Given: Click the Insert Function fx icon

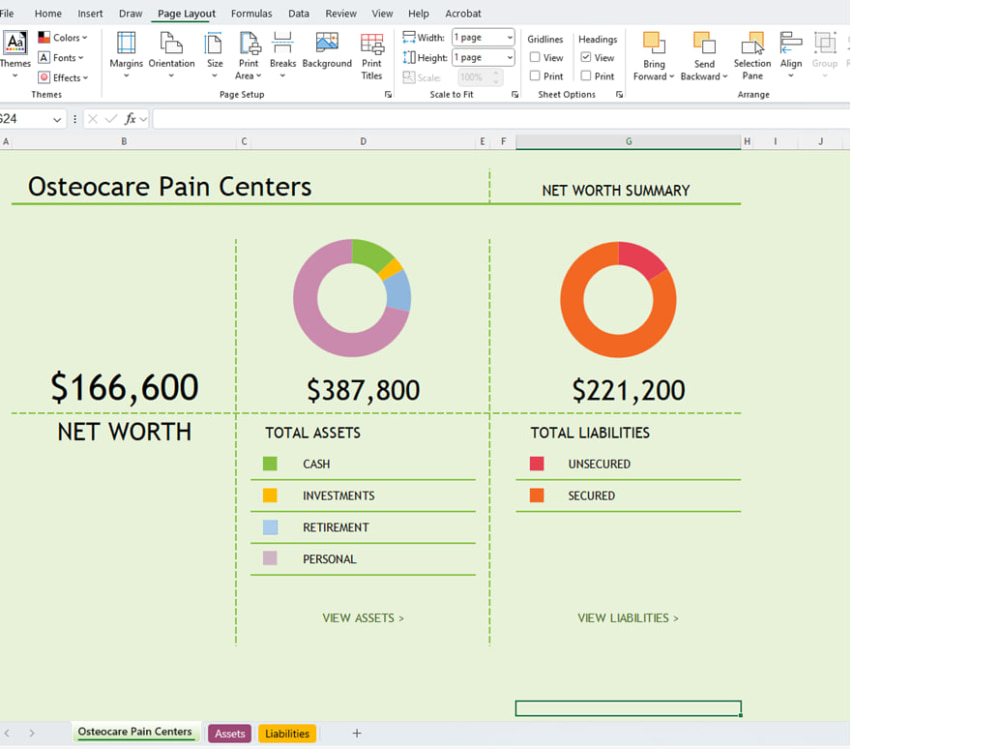Looking at the screenshot, I should coord(130,119).
